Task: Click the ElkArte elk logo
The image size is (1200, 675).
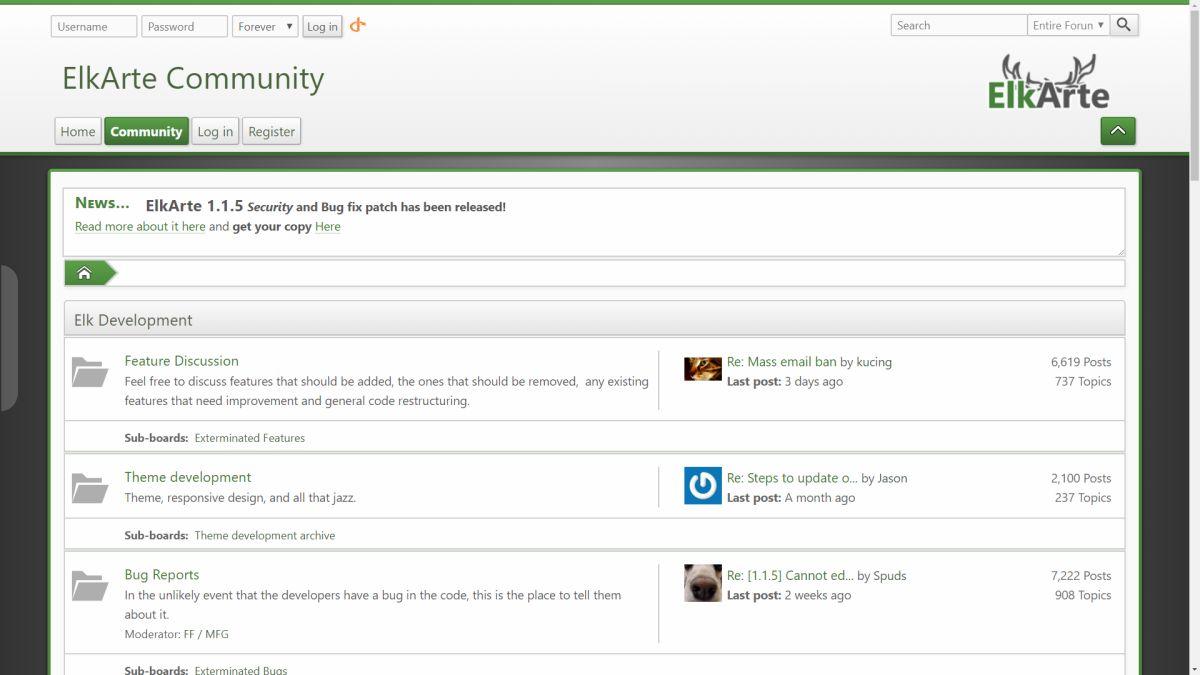Action: (x=1048, y=82)
